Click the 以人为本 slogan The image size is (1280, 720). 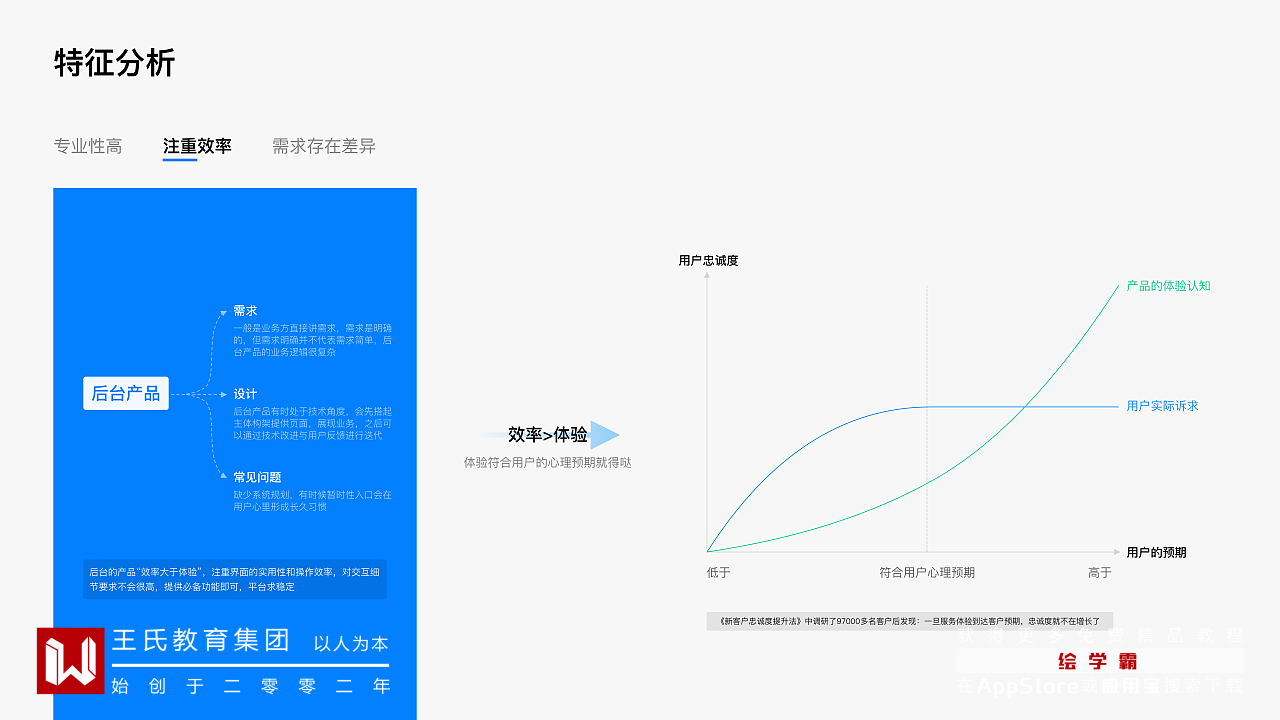[351, 644]
